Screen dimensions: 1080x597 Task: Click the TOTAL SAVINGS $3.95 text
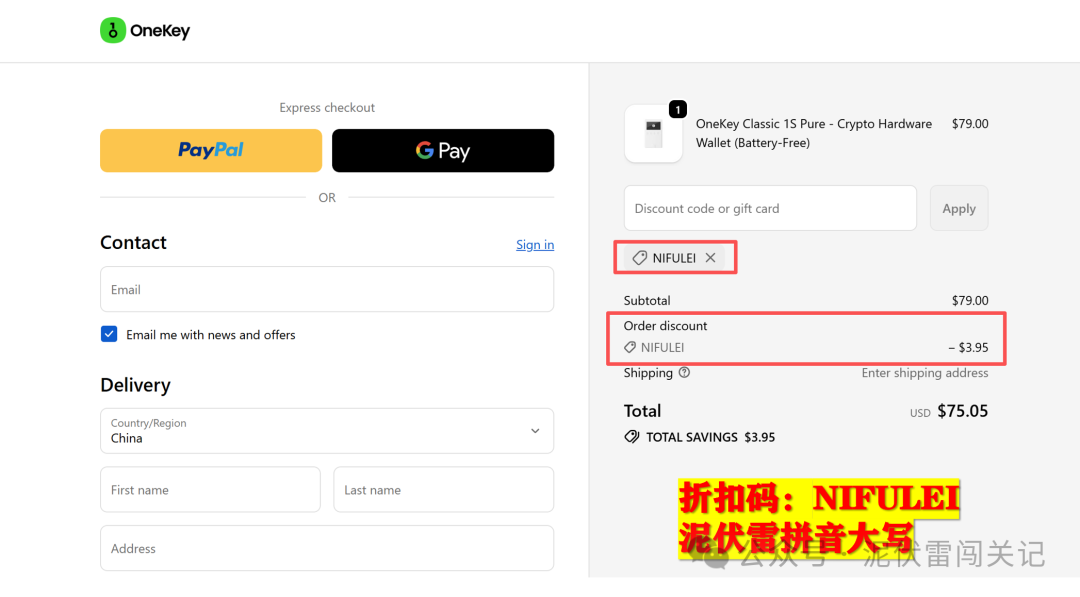[710, 437]
